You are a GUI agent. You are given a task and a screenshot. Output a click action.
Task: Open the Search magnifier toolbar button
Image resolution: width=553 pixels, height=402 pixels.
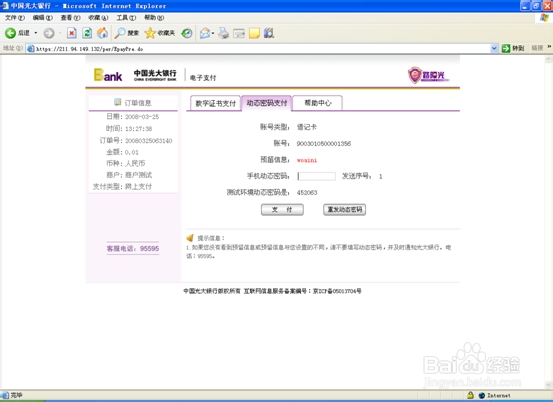pos(127,33)
